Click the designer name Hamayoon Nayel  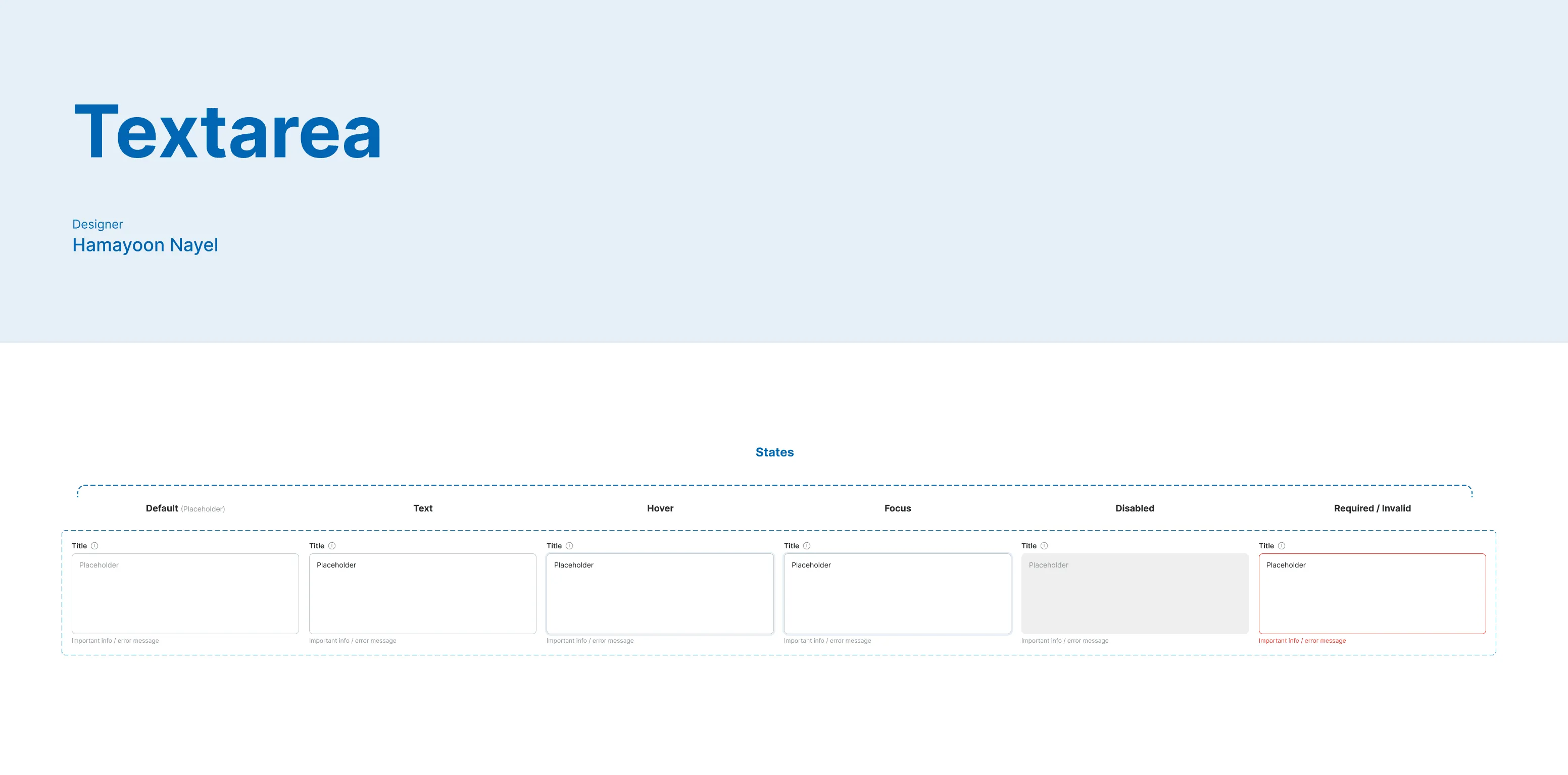[145, 244]
